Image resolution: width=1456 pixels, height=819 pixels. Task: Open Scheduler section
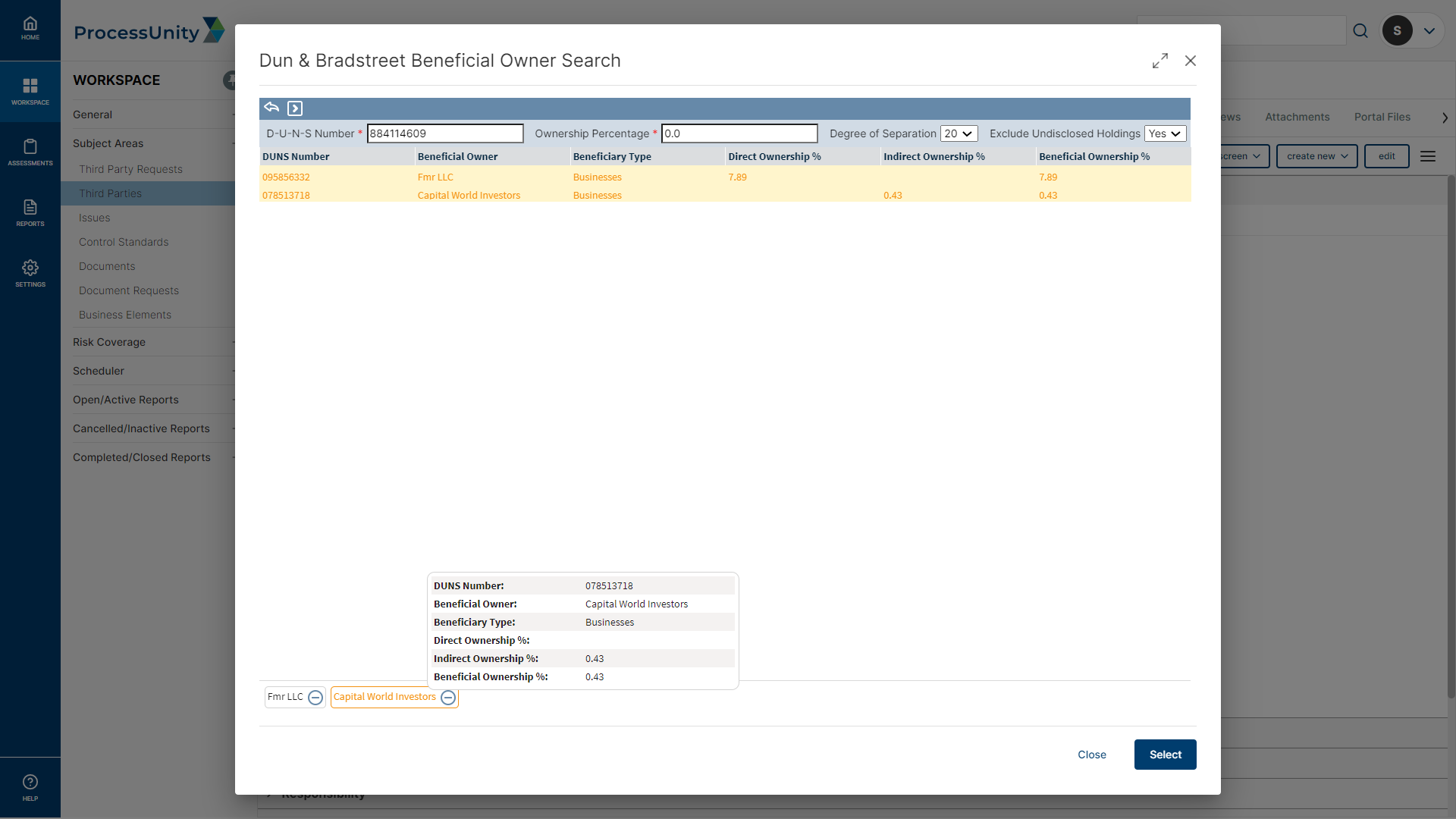click(x=99, y=371)
